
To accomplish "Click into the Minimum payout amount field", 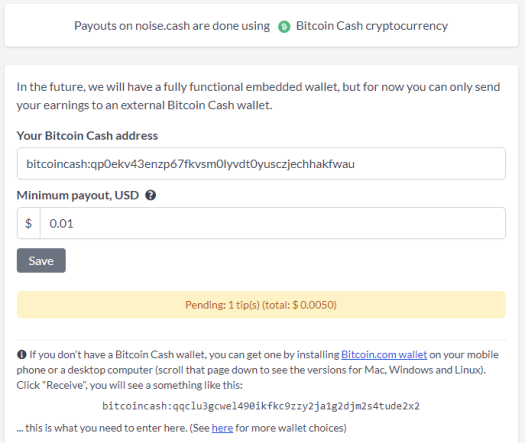I will pos(273,223).
